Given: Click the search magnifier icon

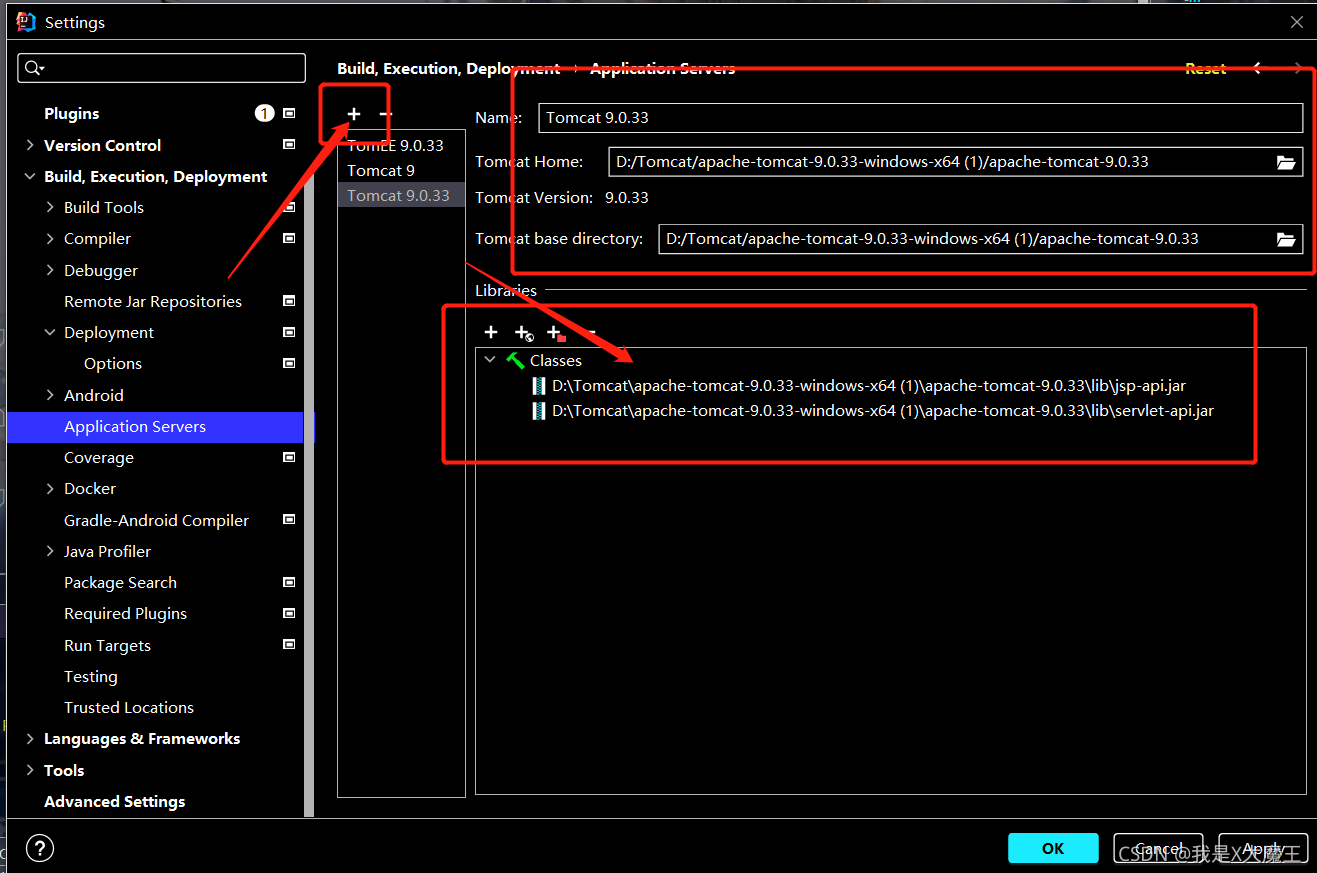Looking at the screenshot, I should (35, 68).
